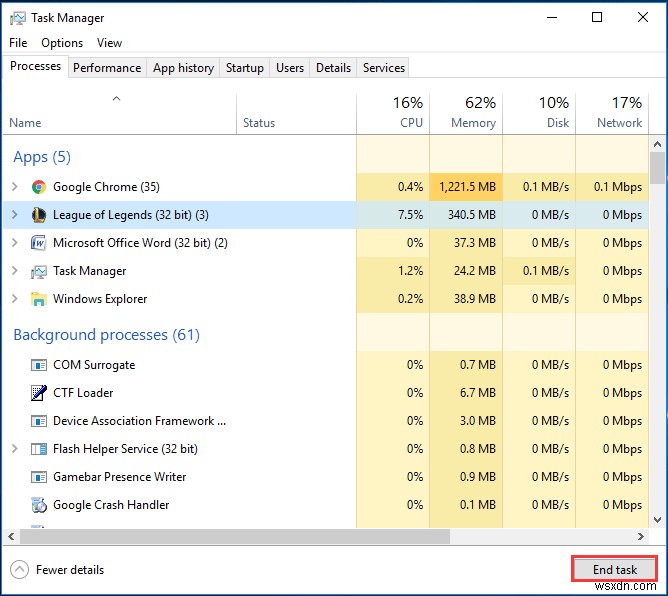668x596 pixels.
Task: Click the 340.5 MB memory cell
Action: pos(466,215)
